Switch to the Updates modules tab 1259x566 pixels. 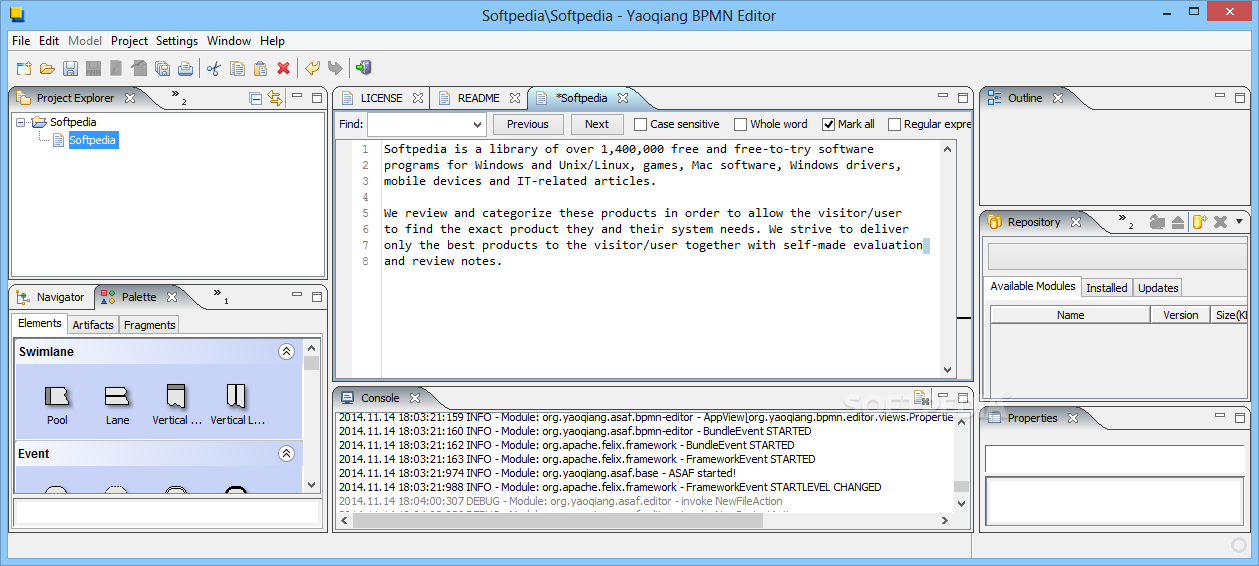pyautogui.click(x=1158, y=287)
